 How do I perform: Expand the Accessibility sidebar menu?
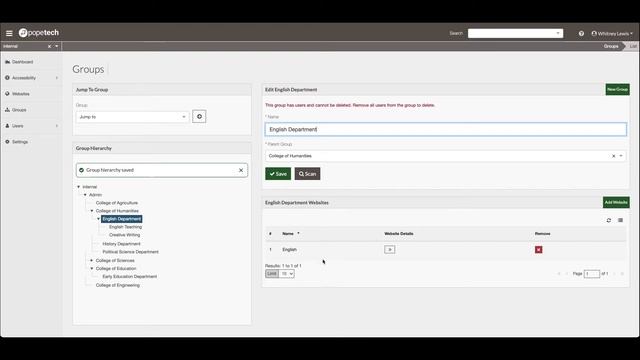pos(31,78)
